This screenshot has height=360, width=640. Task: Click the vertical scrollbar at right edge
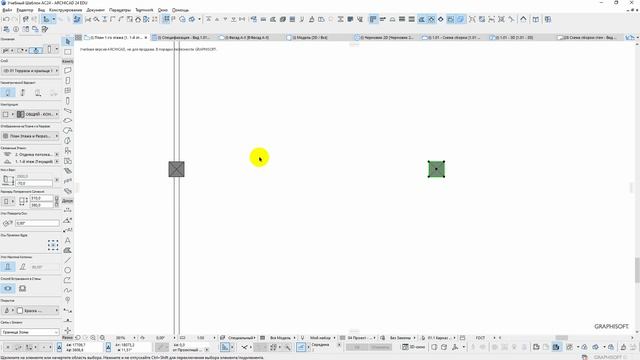click(x=637, y=269)
